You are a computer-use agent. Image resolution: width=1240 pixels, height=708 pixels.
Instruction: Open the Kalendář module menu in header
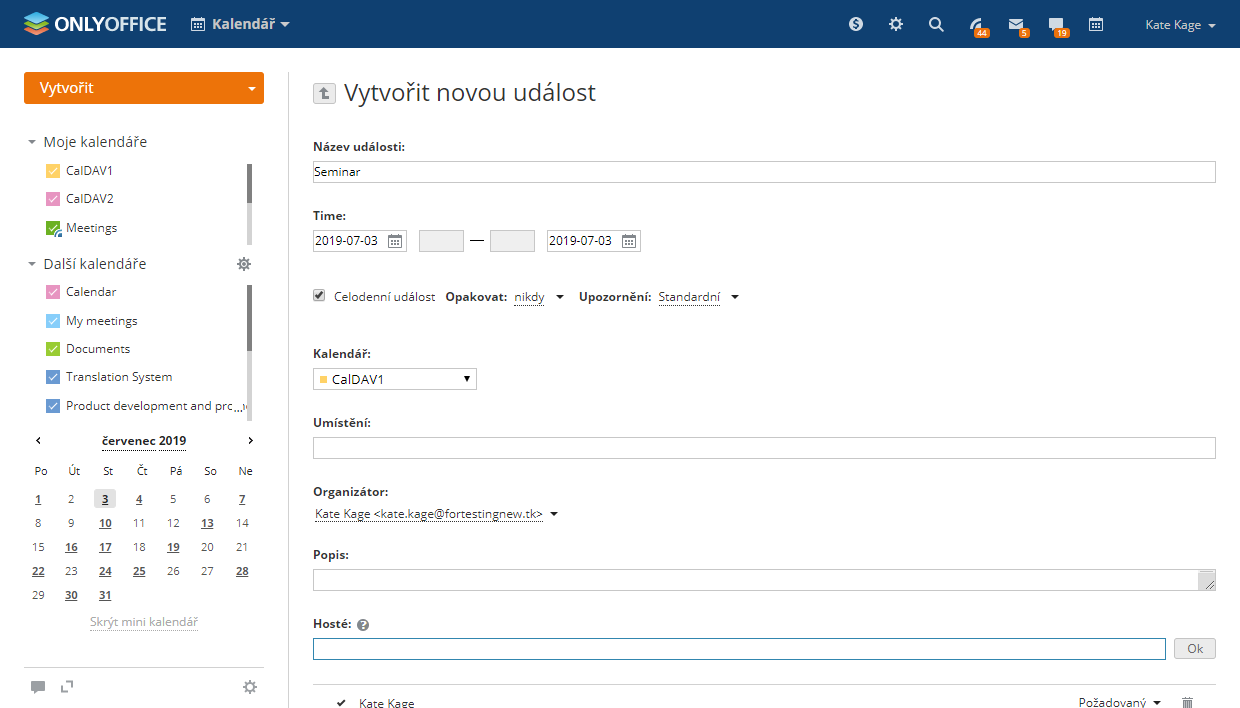click(240, 24)
